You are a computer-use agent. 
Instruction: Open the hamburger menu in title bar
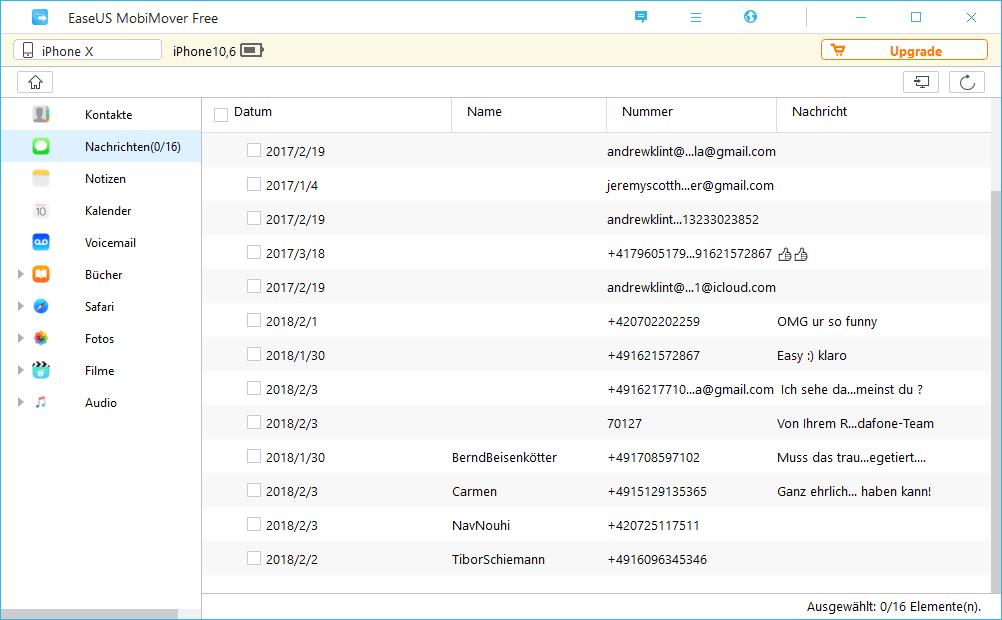[x=696, y=18]
